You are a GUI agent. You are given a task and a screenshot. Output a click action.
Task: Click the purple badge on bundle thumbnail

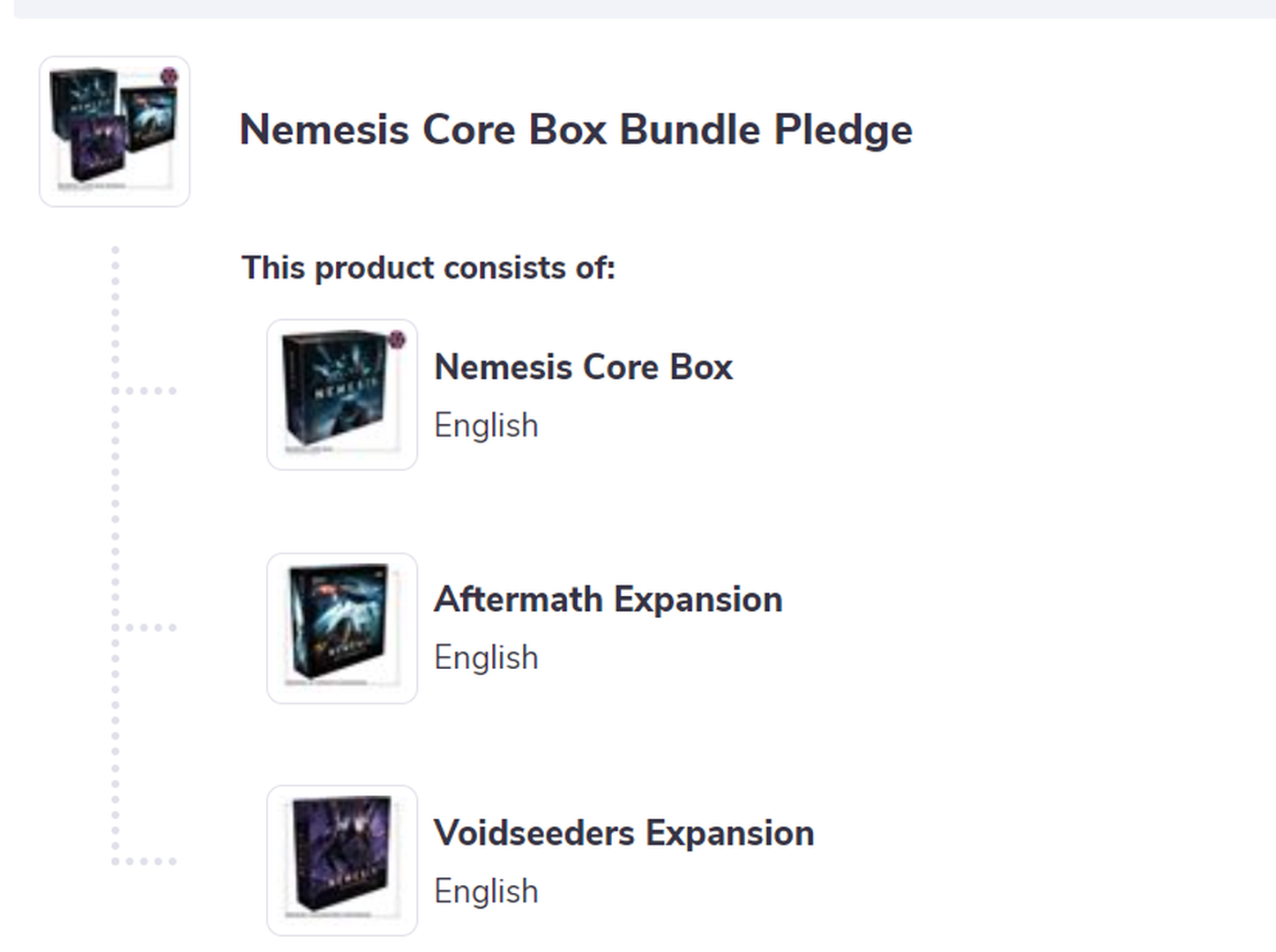pyautogui.click(x=169, y=77)
